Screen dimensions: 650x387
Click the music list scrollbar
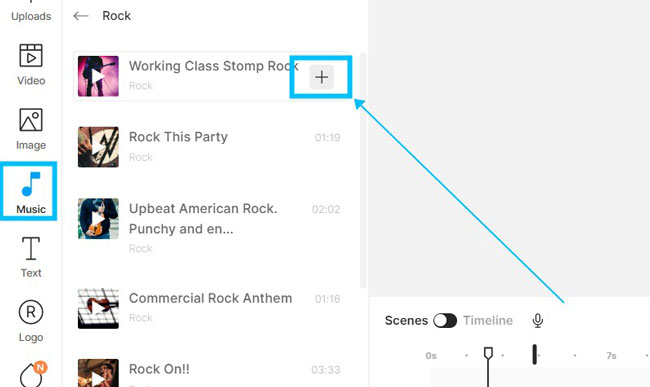coord(363,170)
